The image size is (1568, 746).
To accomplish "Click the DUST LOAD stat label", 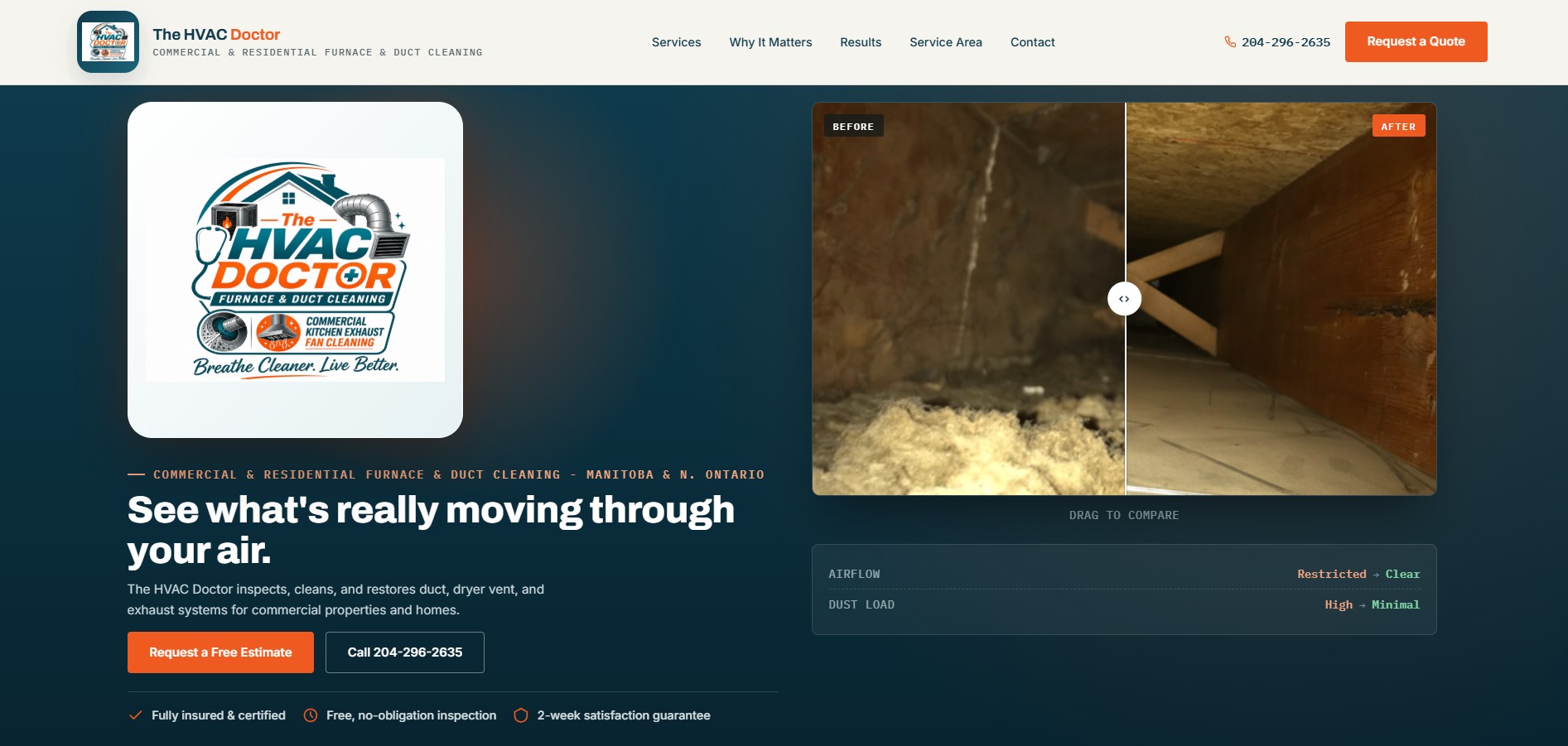I will coord(861,604).
